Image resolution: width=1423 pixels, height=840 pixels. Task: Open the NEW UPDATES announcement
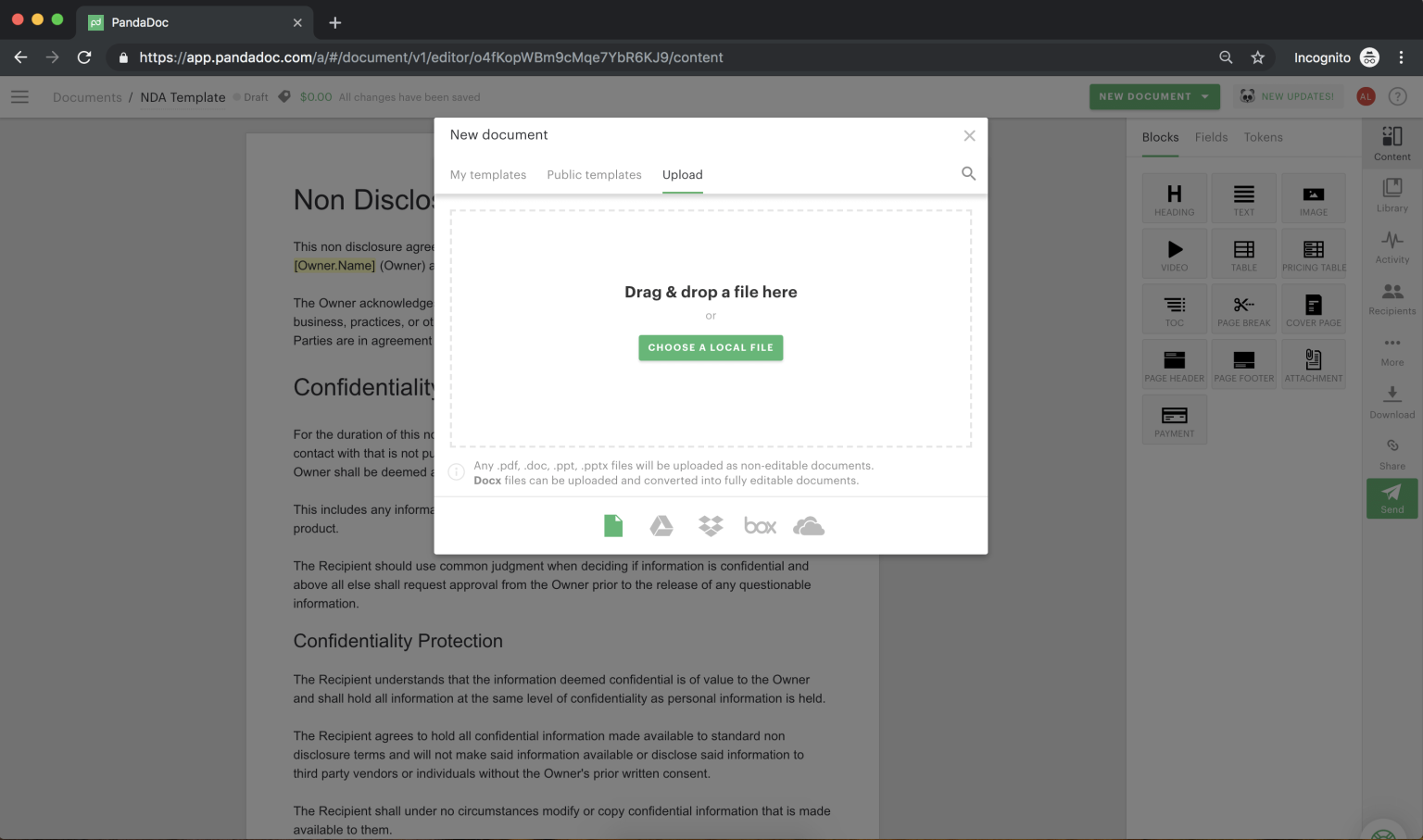(1288, 95)
